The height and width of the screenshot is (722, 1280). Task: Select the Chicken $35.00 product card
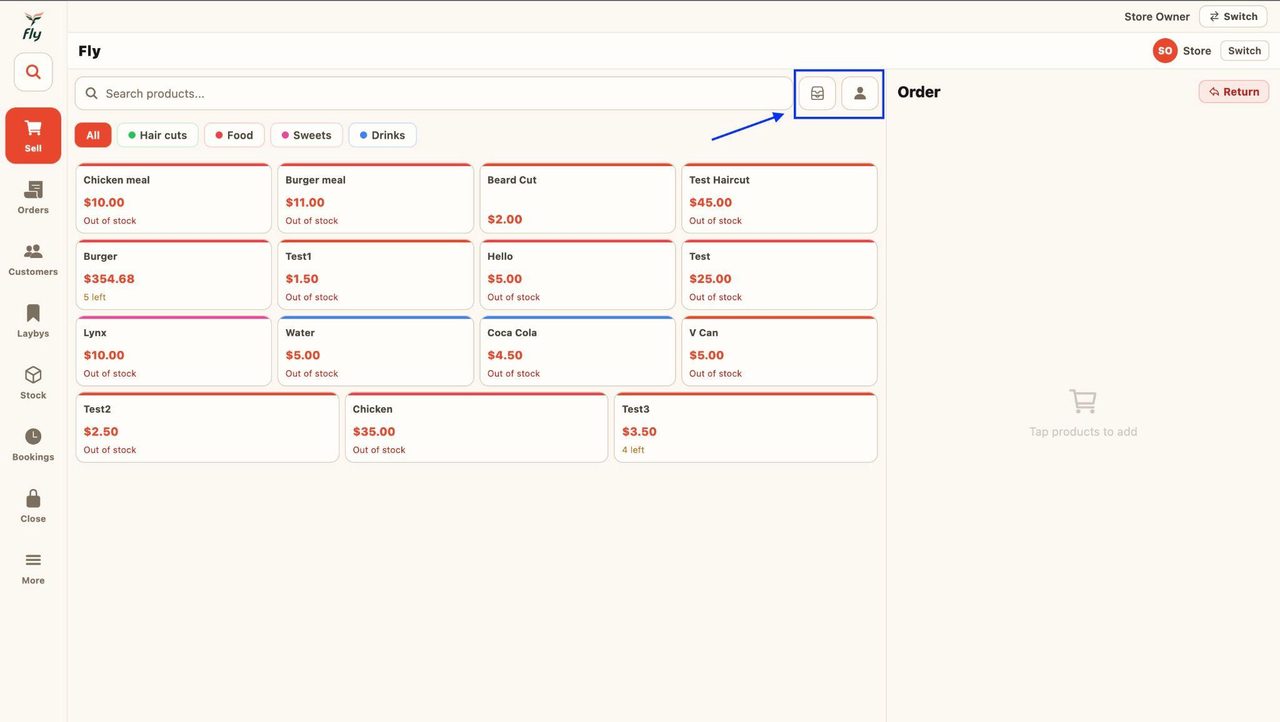477,428
